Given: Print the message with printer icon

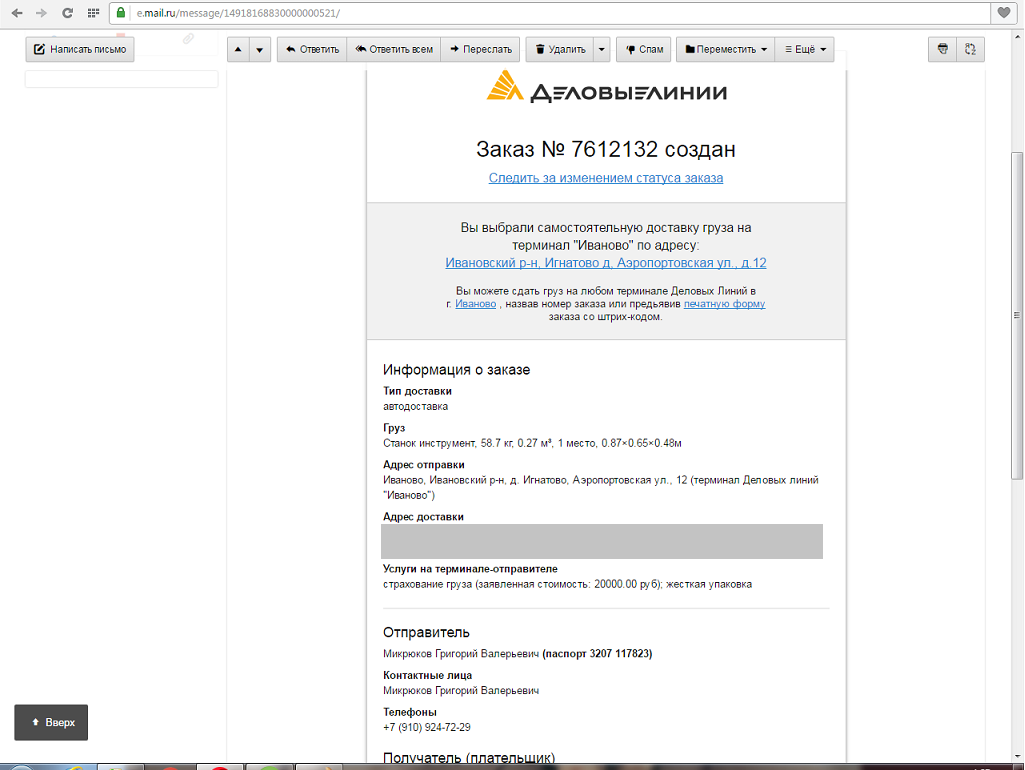Looking at the screenshot, I should 943,49.
